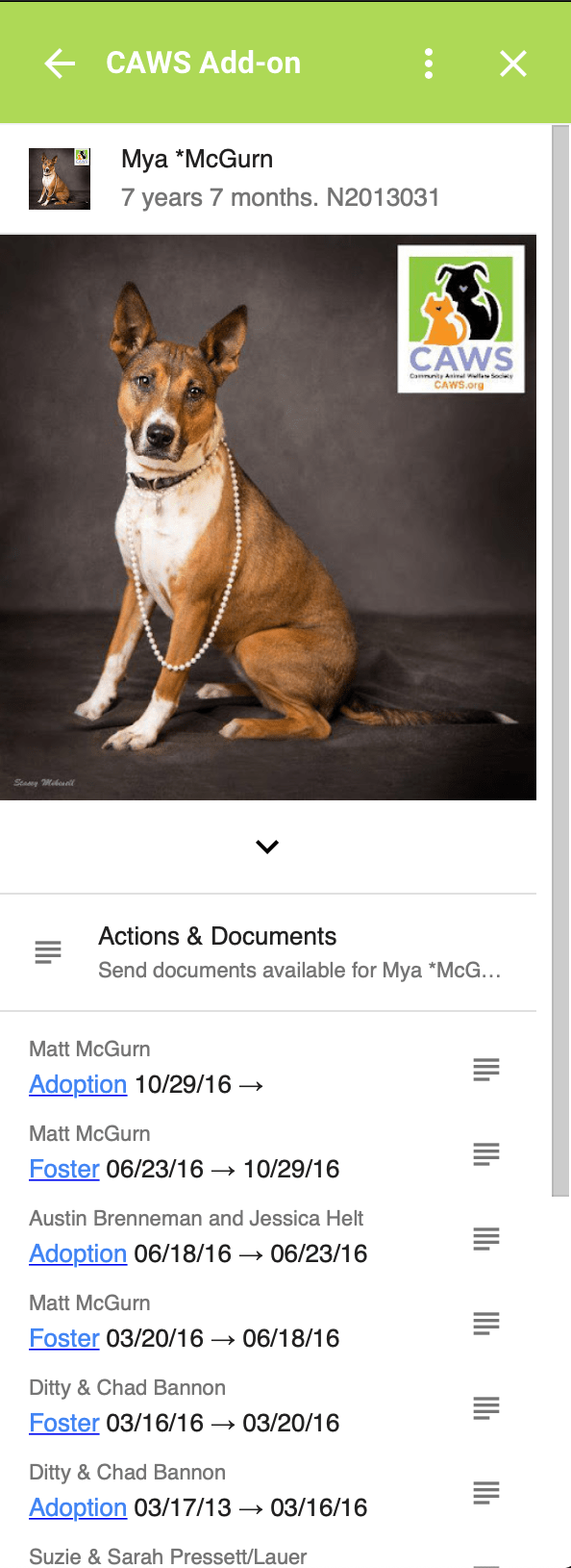This screenshot has height=1568, width=571.
Task: Expand details with the chevron below the photo
Action: click(267, 847)
